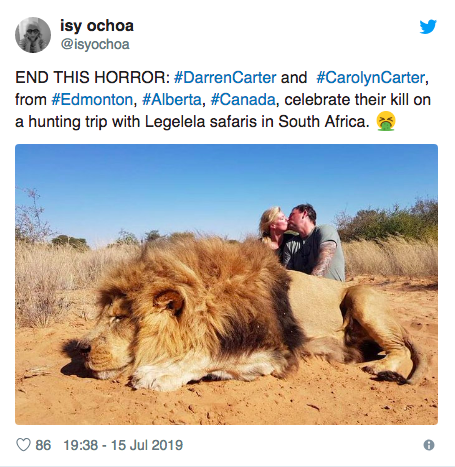The image size is (455, 467).
Task: Click the Twitter bird logo icon
Action: (x=428, y=27)
